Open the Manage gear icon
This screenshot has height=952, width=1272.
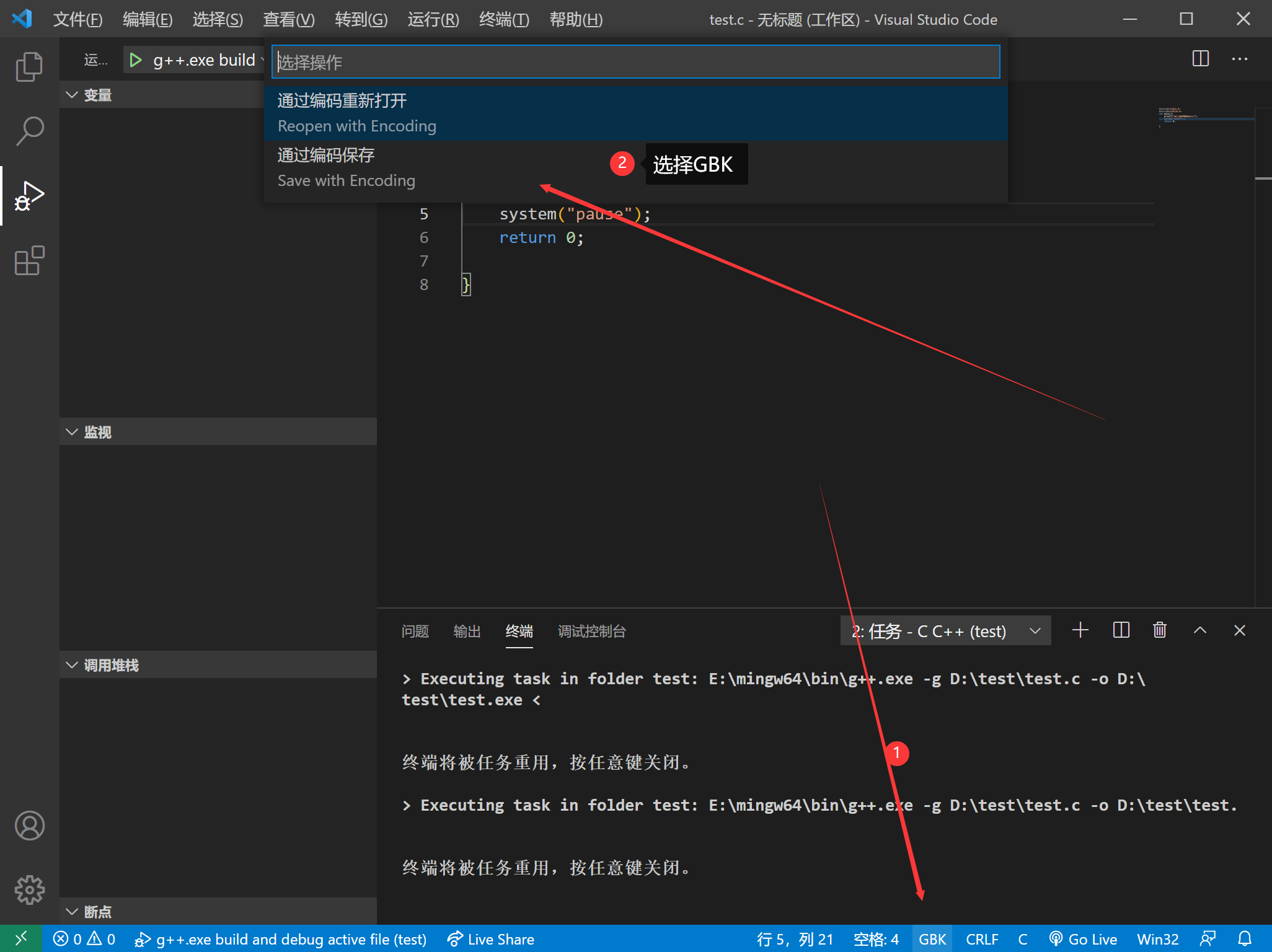click(x=29, y=890)
